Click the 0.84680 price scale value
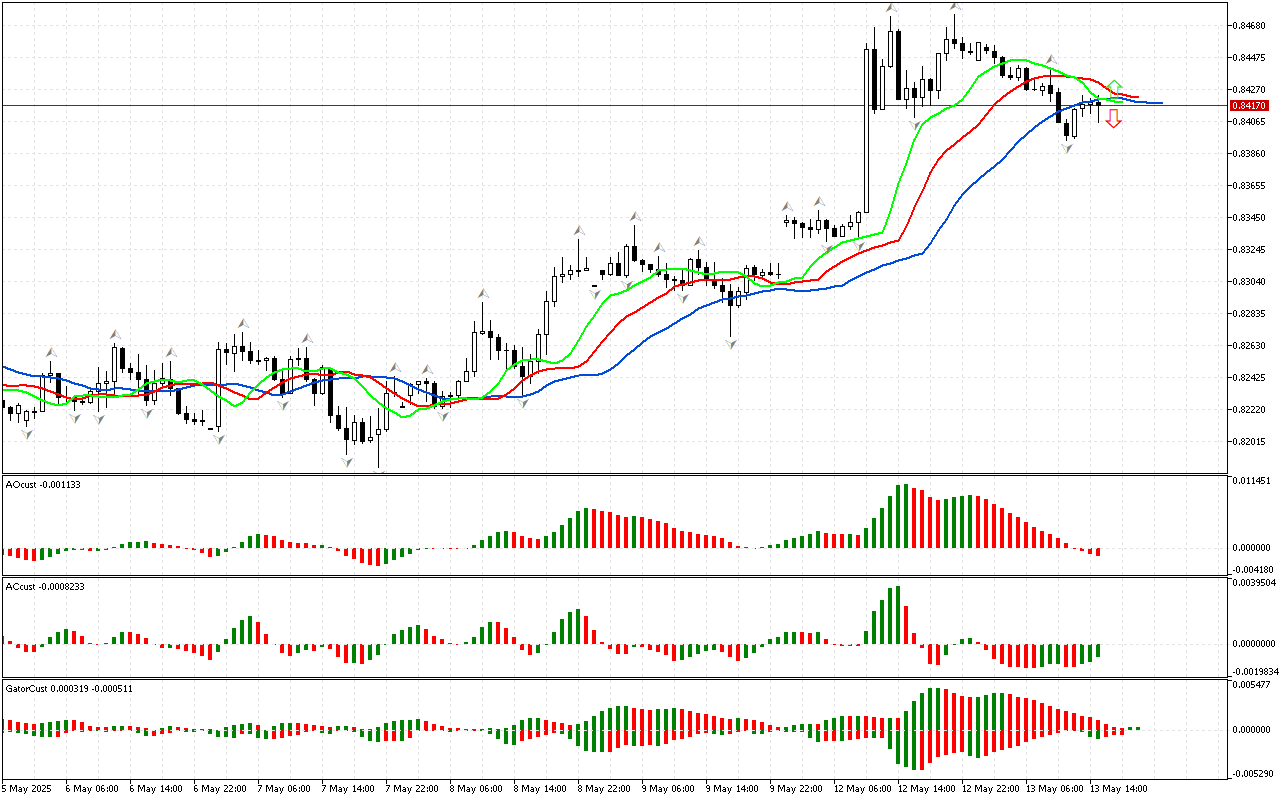Viewport: 1280px width, 800px height. [1249, 27]
